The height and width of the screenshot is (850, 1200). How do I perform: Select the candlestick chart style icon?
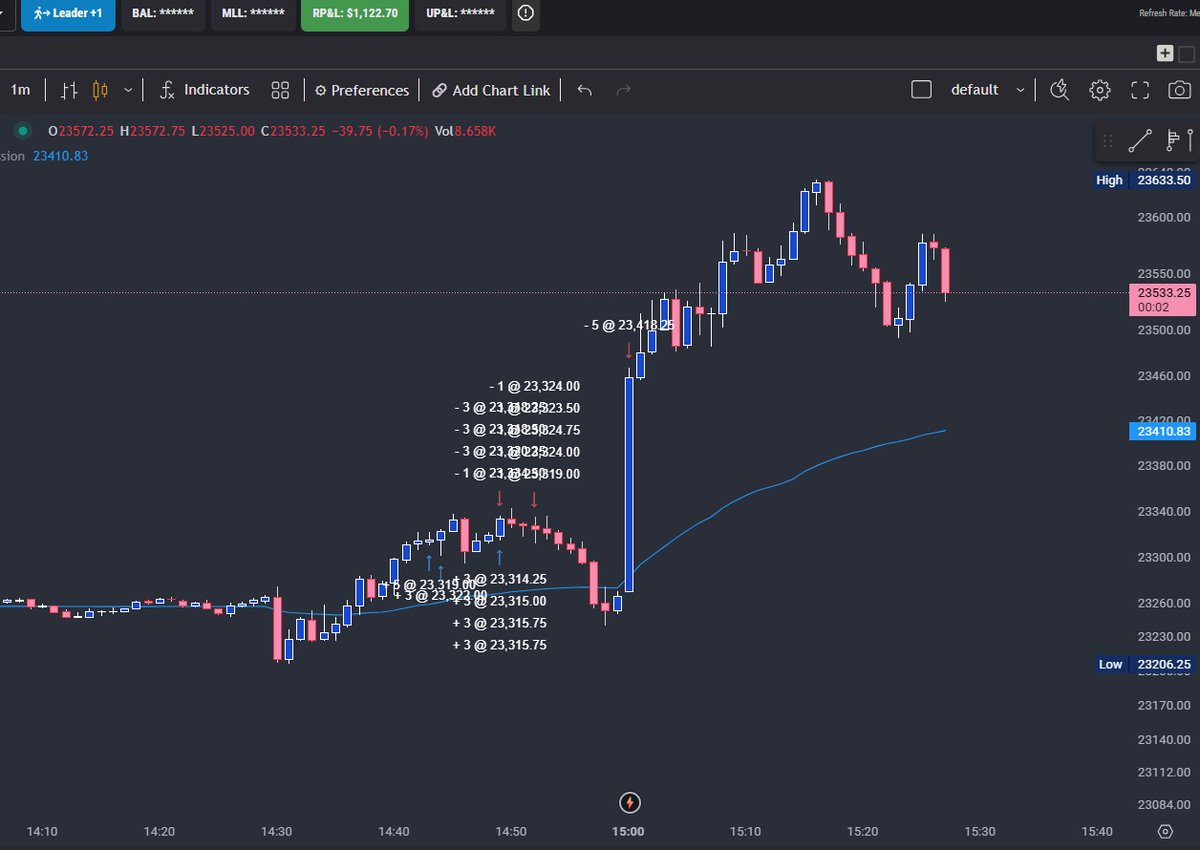[100, 90]
